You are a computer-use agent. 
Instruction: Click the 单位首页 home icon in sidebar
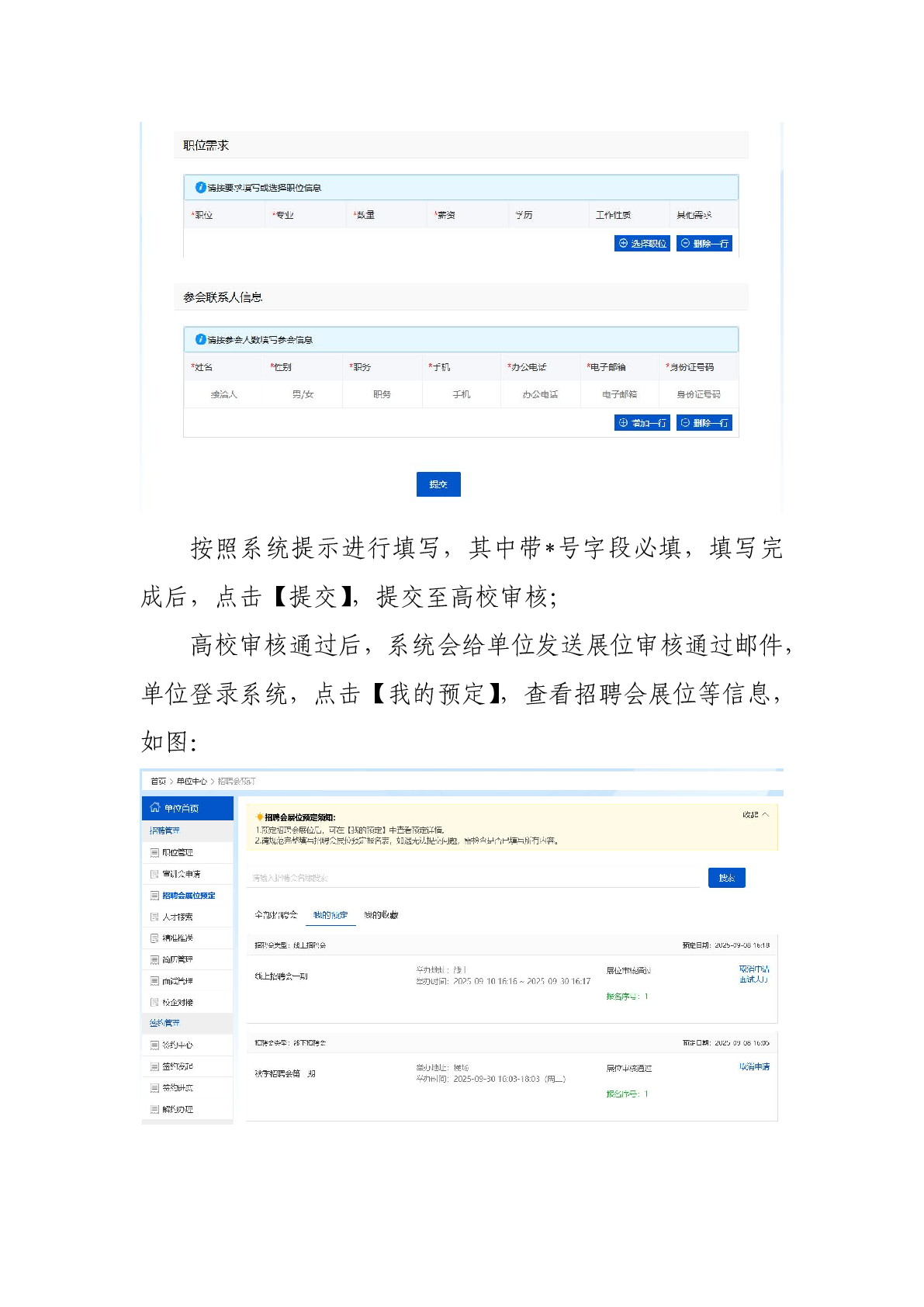(x=155, y=808)
